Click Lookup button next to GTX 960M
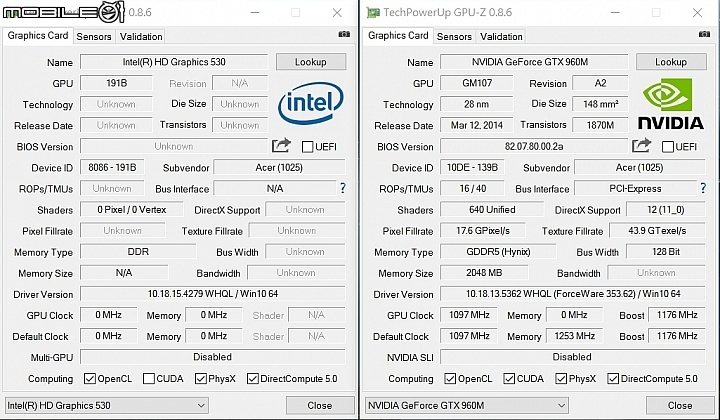The image size is (720, 420). pos(671,62)
